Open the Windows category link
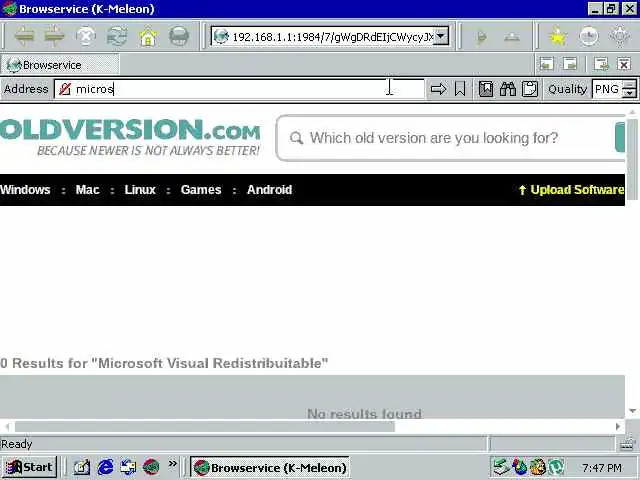Viewport: 640px width, 480px height. (x=25, y=190)
